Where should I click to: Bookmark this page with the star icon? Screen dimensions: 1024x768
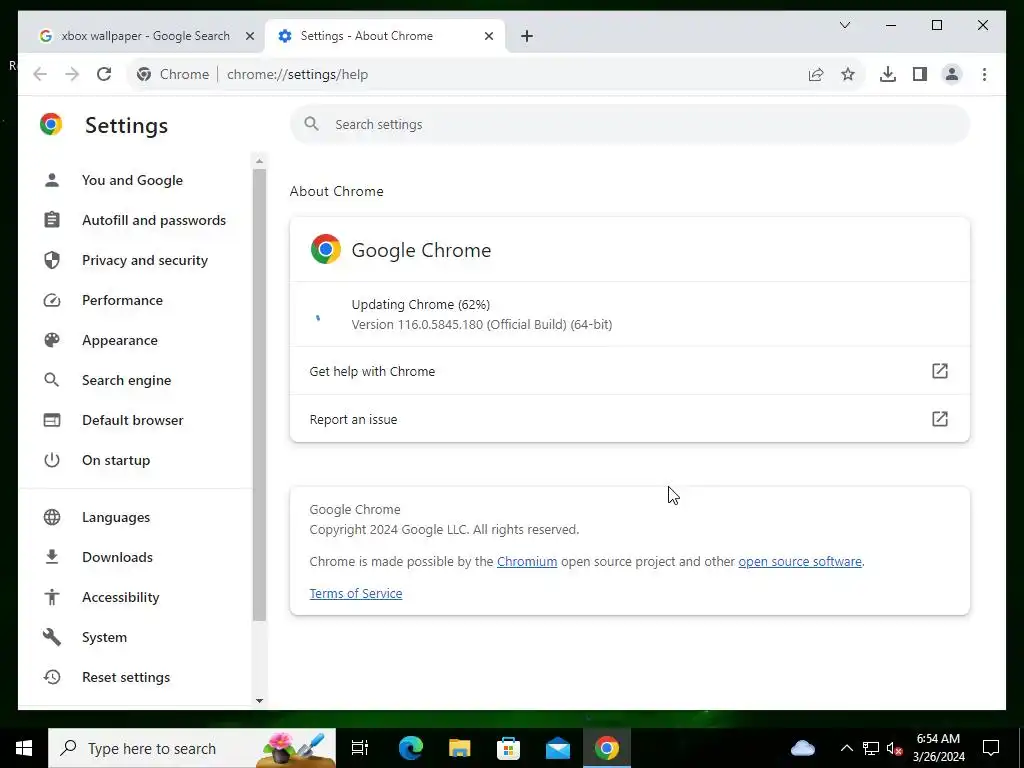pyautogui.click(x=848, y=74)
